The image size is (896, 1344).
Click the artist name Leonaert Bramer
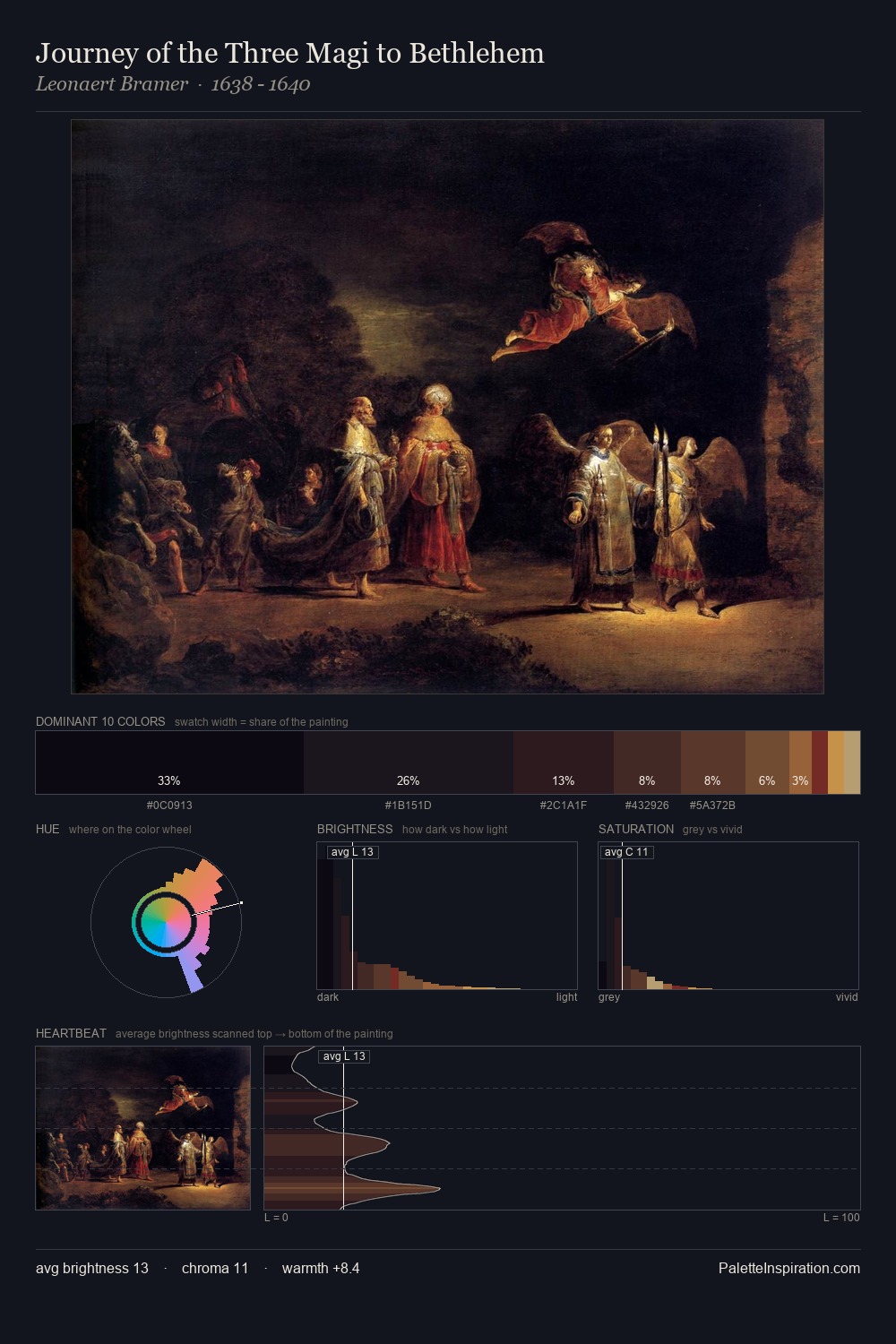click(112, 84)
